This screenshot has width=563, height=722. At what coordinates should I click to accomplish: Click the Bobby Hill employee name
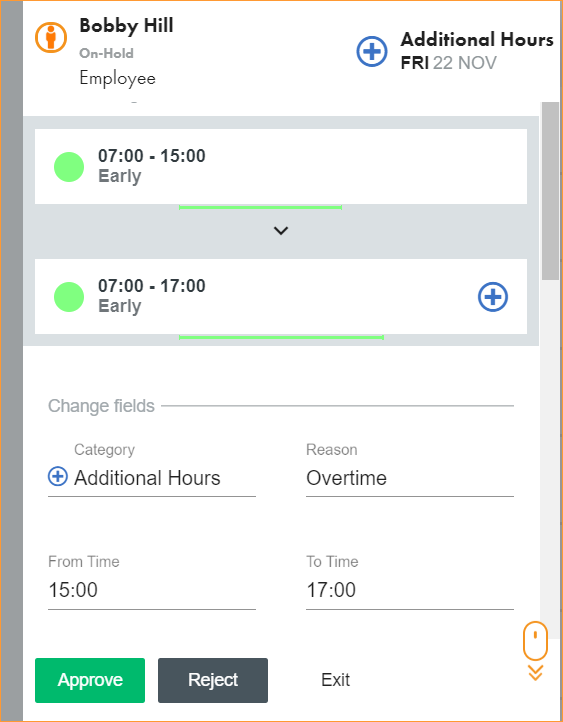click(127, 25)
